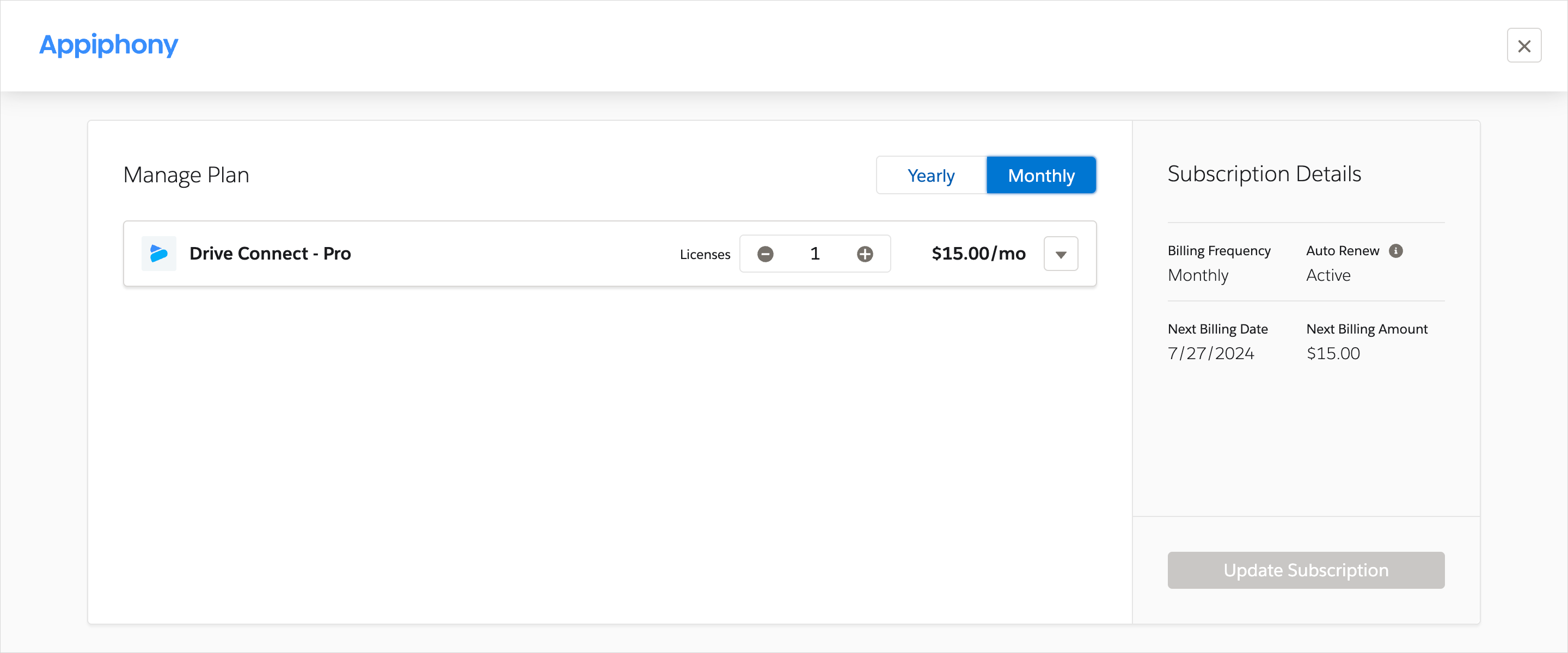Image resolution: width=1568 pixels, height=653 pixels.
Task: Click the Next Billing Amount $15.00 value
Action: [1333, 353]
